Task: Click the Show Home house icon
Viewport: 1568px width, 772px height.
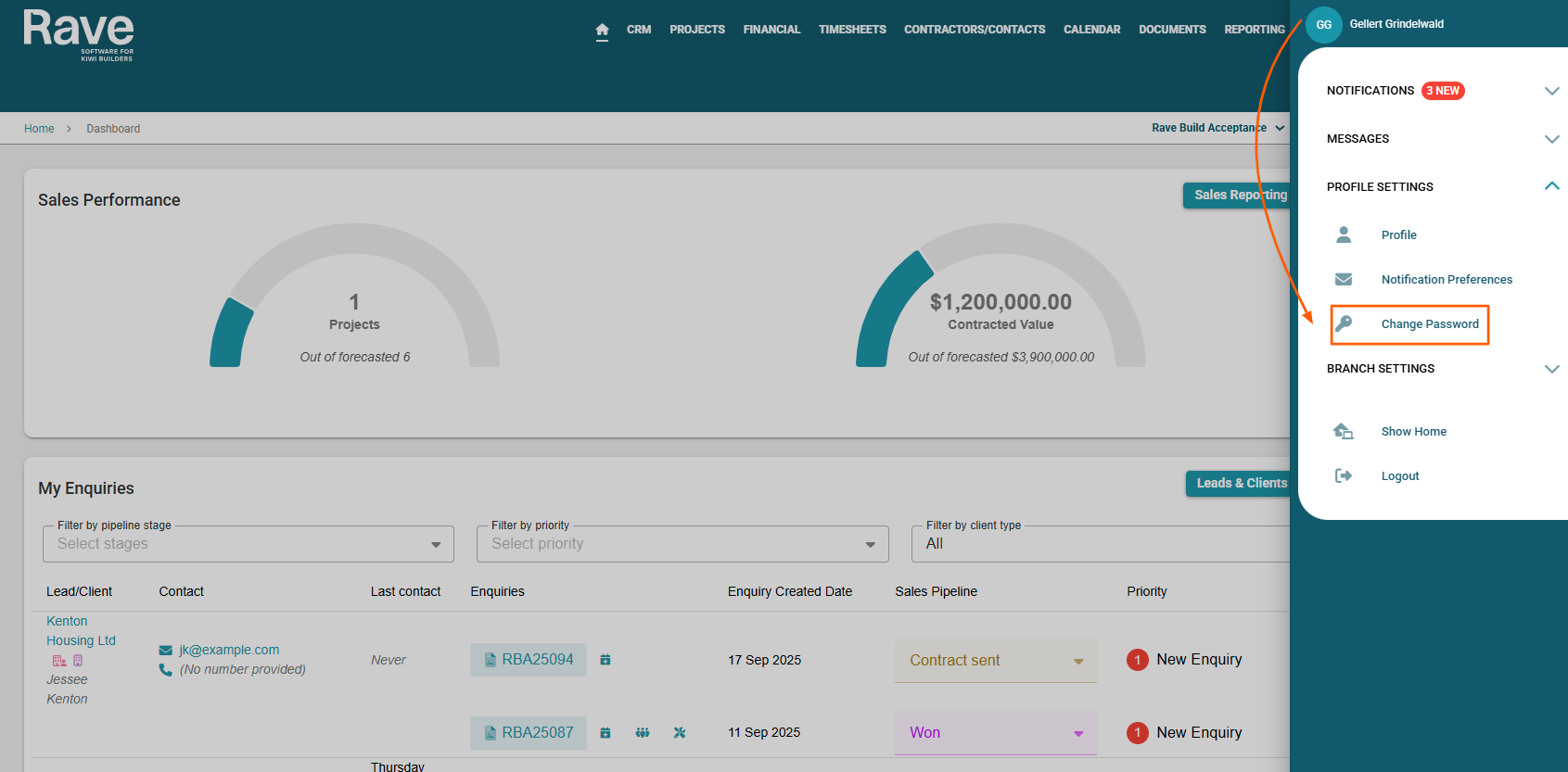Action: pyautogui.click(x=1344, y=431)
